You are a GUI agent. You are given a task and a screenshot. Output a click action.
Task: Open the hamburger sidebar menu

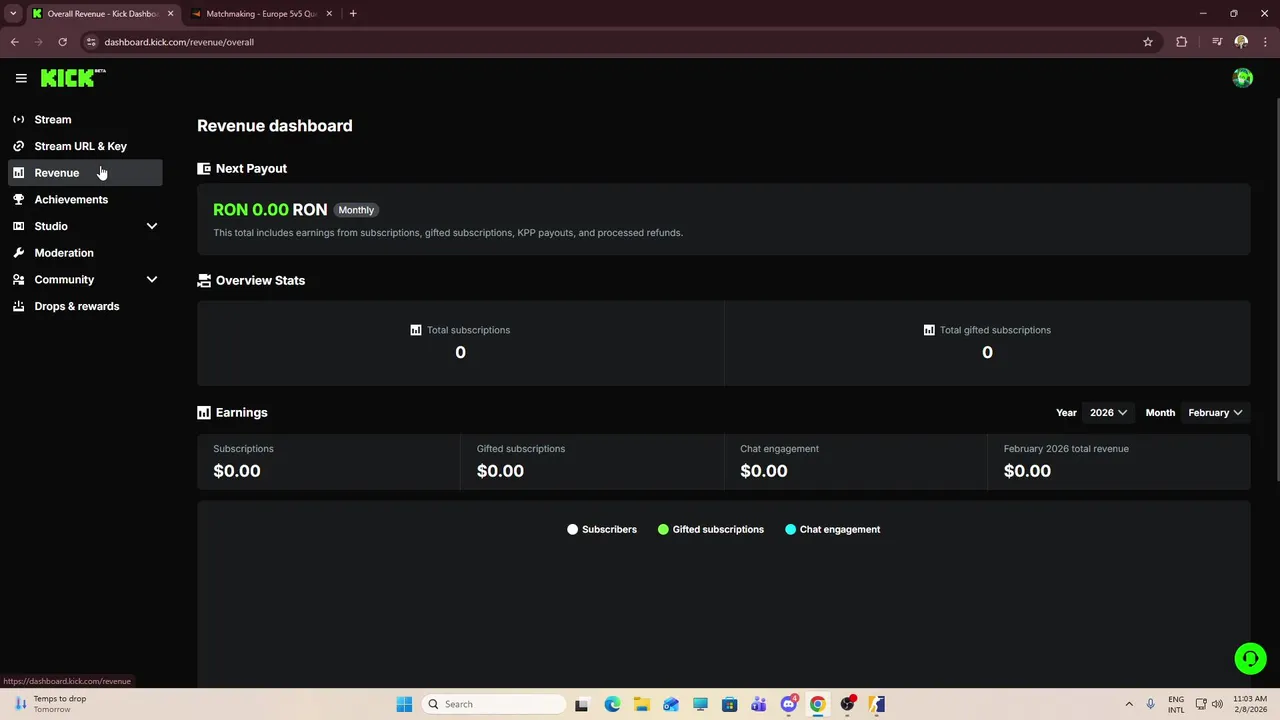tap(21, 78)
